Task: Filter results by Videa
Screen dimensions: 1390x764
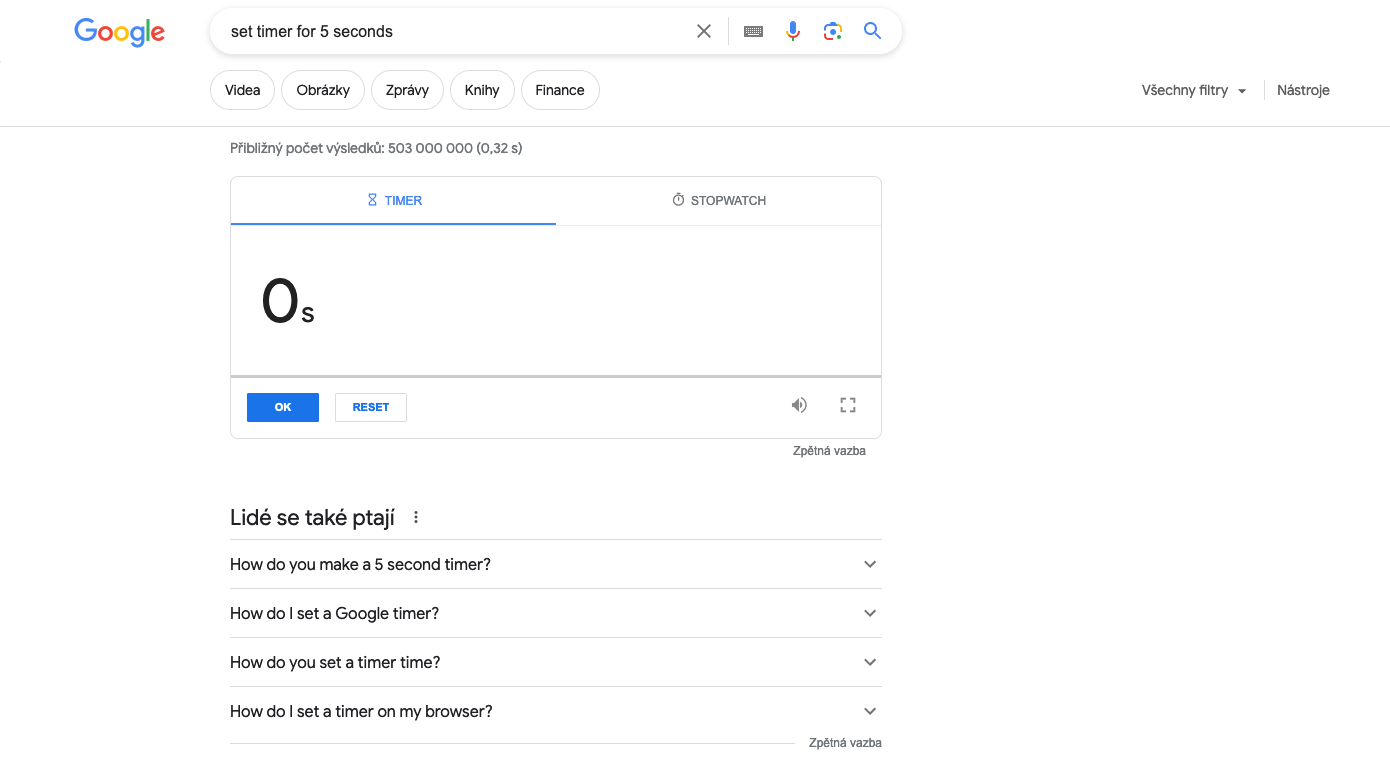Action: [x=242, y=90]
